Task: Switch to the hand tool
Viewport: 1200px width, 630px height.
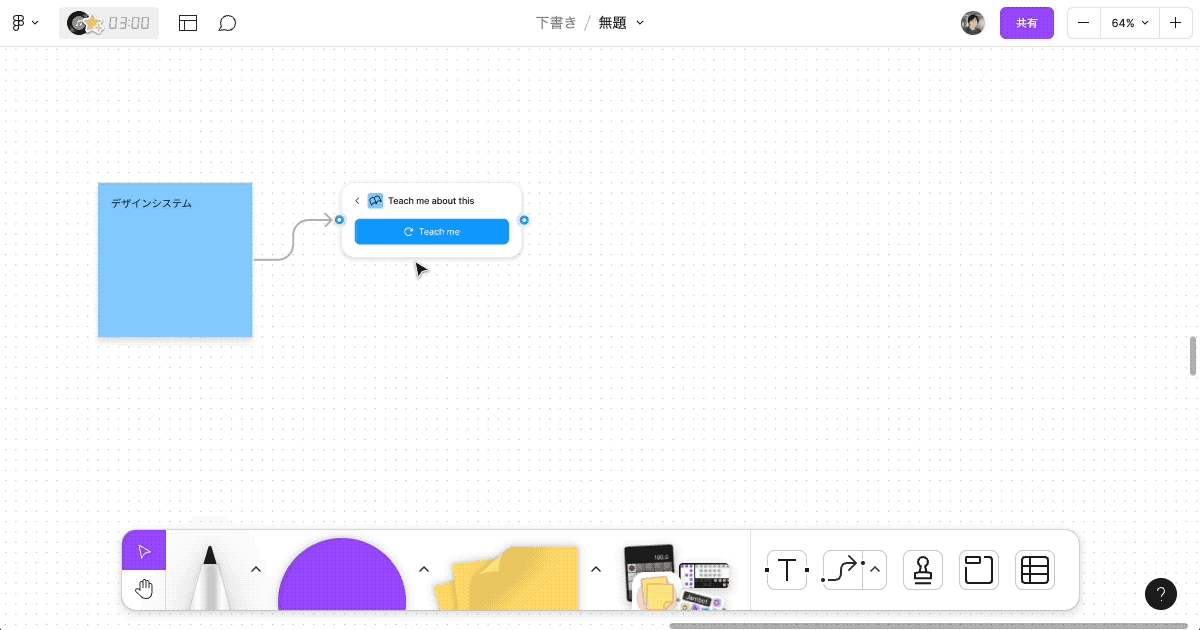Action: [x=143, y=588]
